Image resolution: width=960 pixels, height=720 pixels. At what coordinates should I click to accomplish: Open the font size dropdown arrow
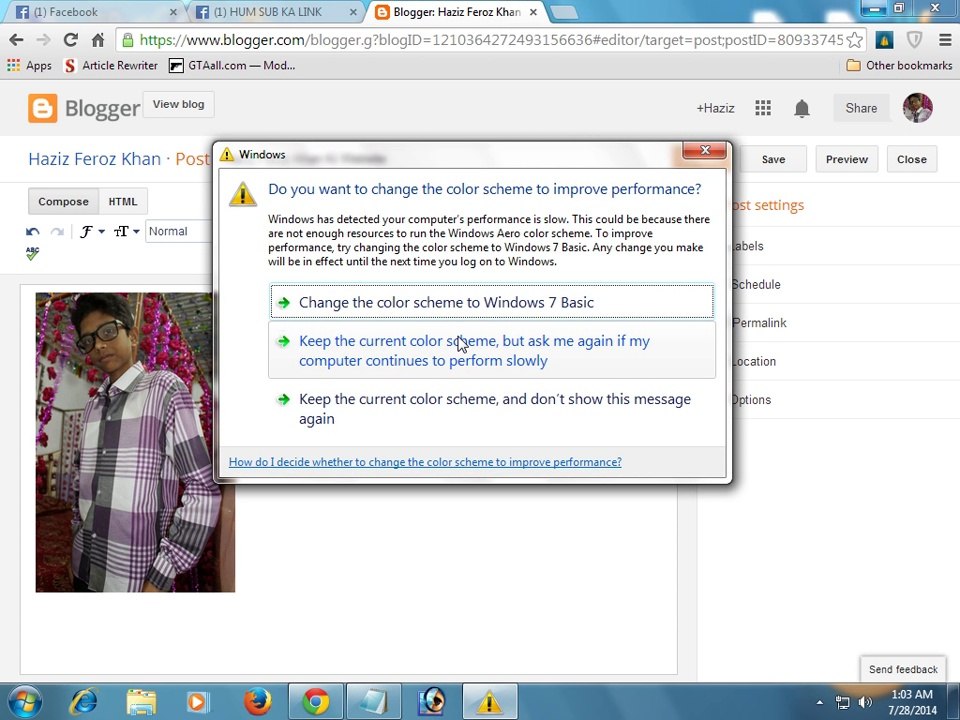(136, 231)
